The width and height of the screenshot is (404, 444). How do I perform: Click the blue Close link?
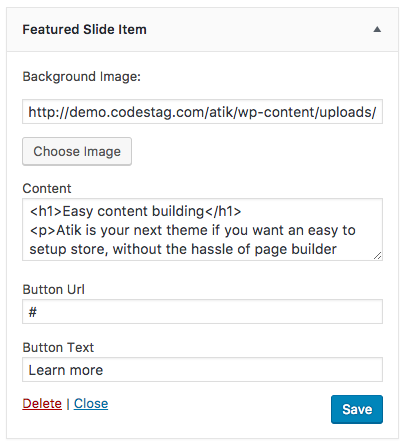91,404
